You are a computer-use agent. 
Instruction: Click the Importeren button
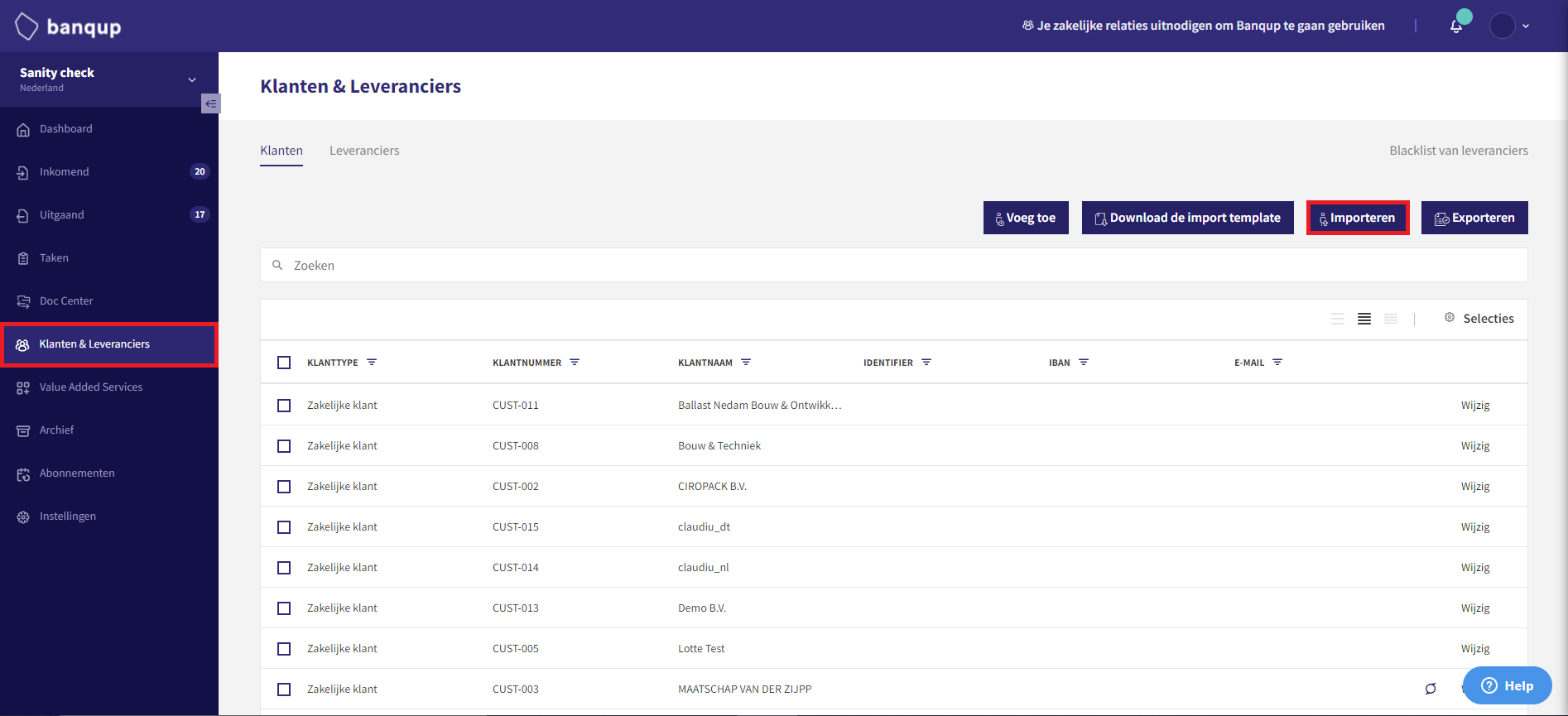pos(1358,218)
